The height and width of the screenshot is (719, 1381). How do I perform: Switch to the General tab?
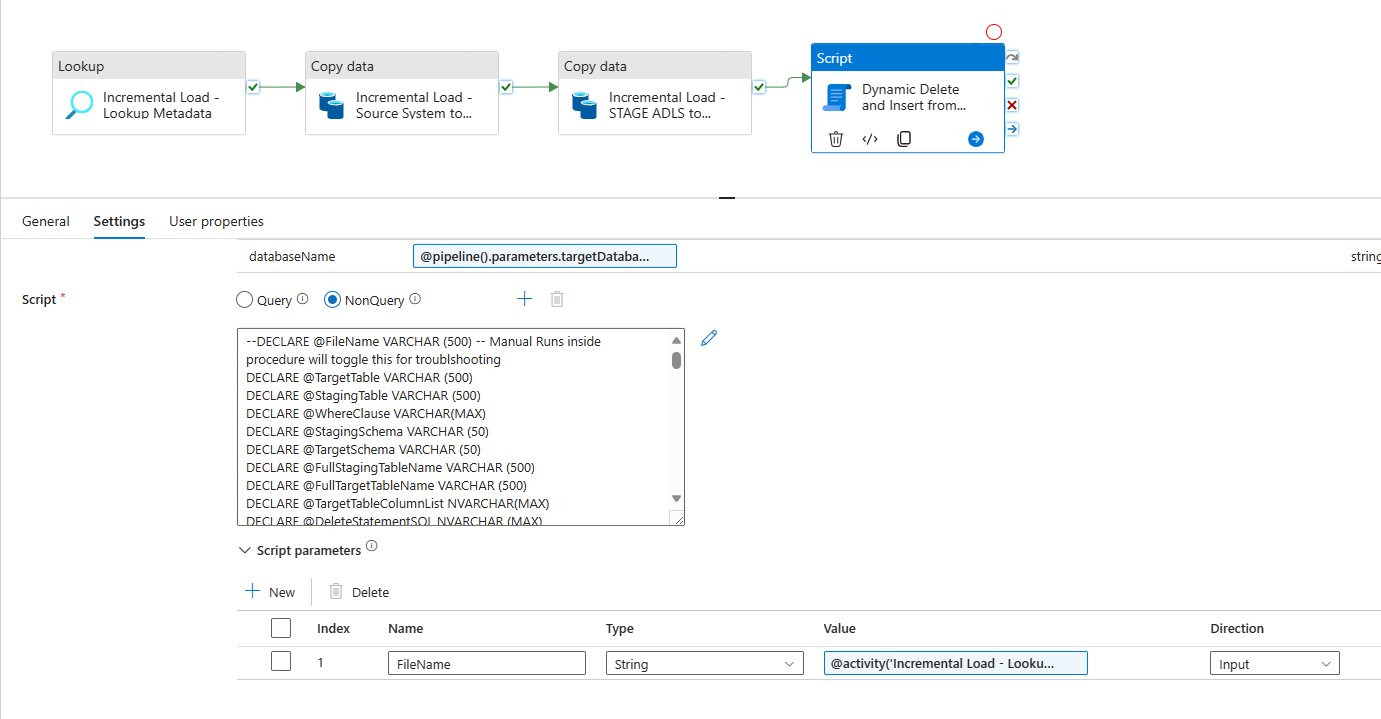(x=46, y=221)
